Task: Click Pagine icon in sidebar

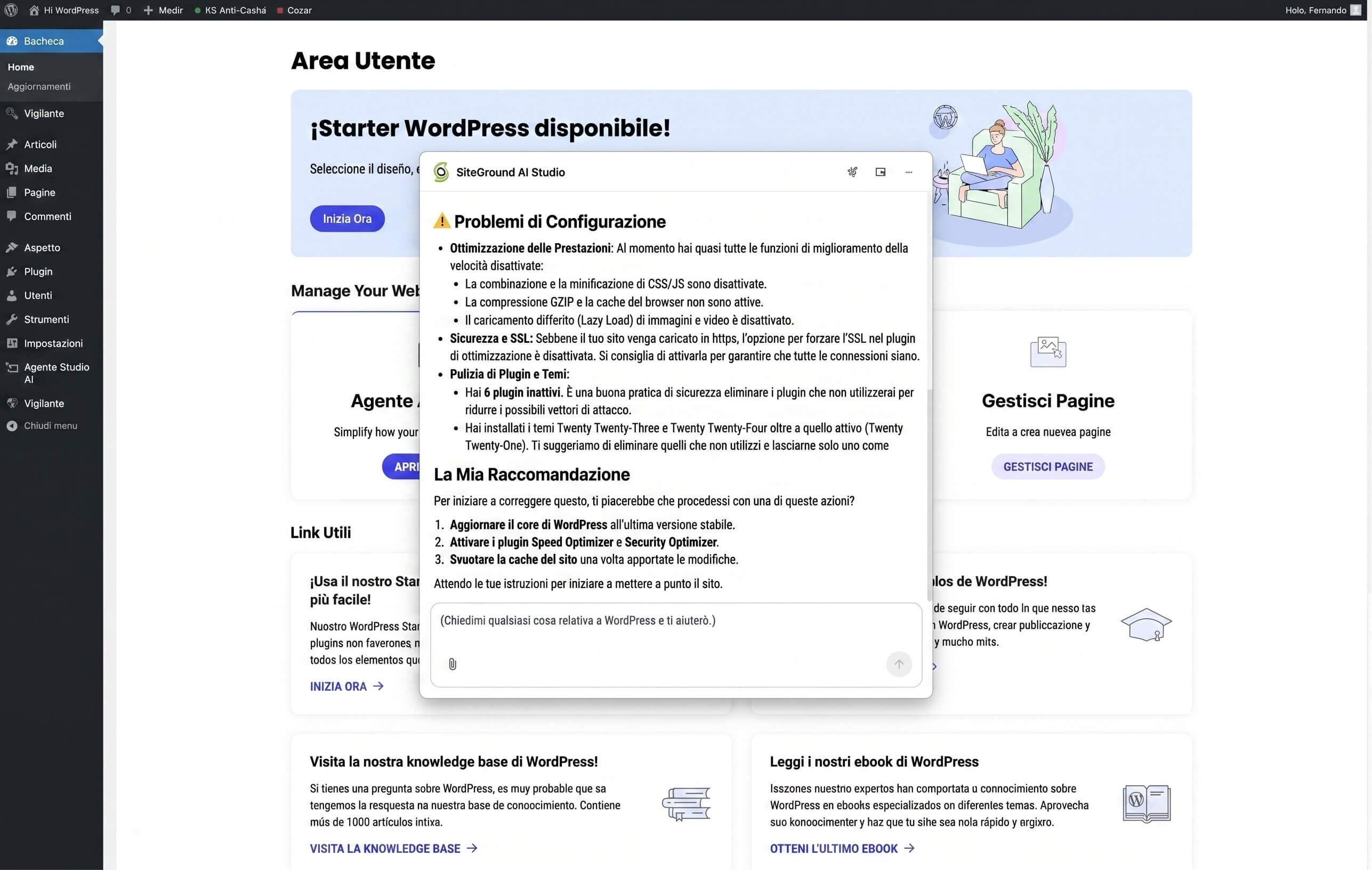Action: click(12, 192)
